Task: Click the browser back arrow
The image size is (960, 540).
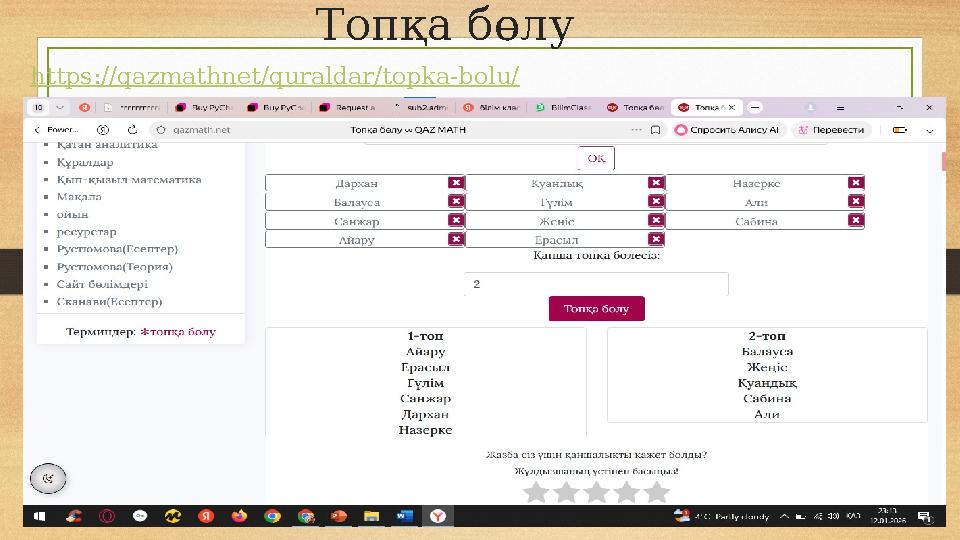Action: click(37, 130)
